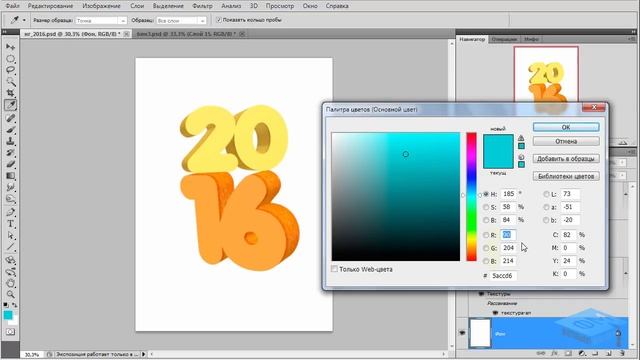Image resolution: width=640 pixels, height=360 pixels.
Task: Select the Healing Brush tool
Action: (10, 118)
